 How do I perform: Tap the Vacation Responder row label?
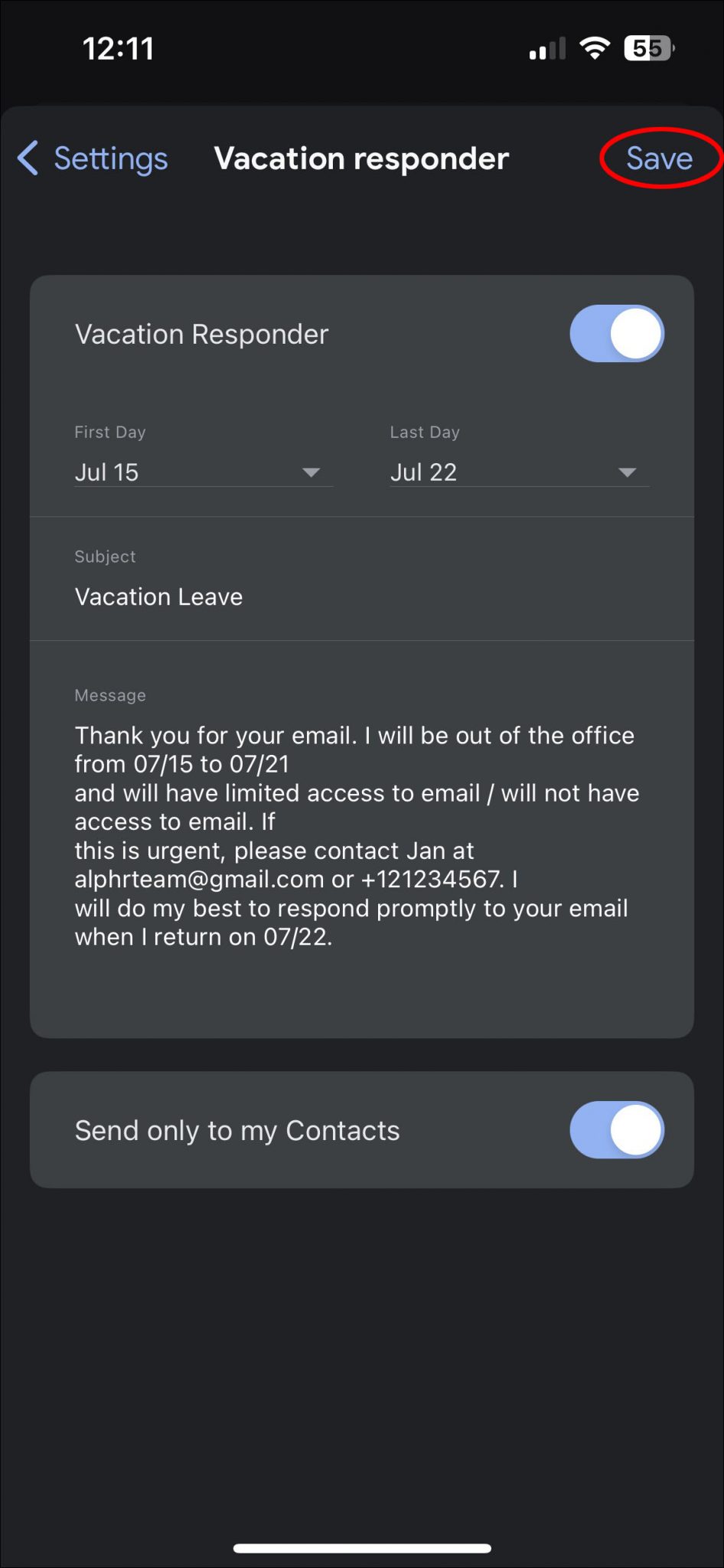(201, 334)
